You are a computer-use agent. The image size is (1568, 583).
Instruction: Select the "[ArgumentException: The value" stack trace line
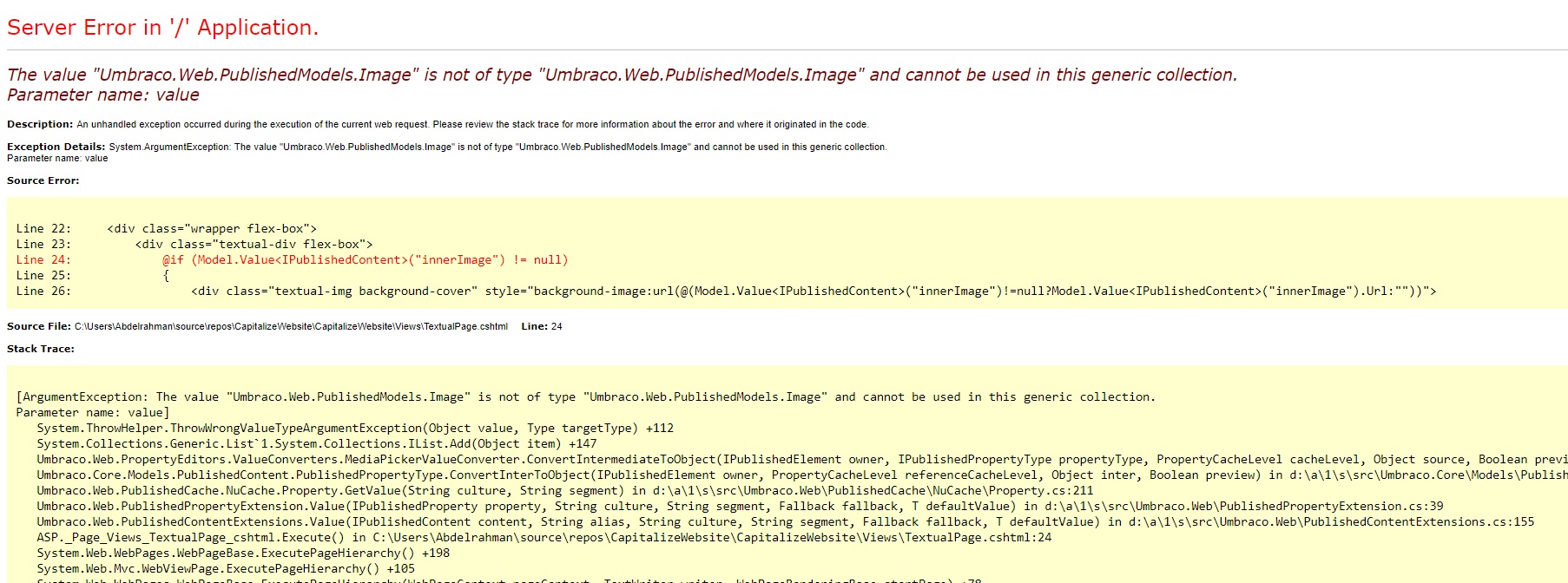(x=586, y=397)
